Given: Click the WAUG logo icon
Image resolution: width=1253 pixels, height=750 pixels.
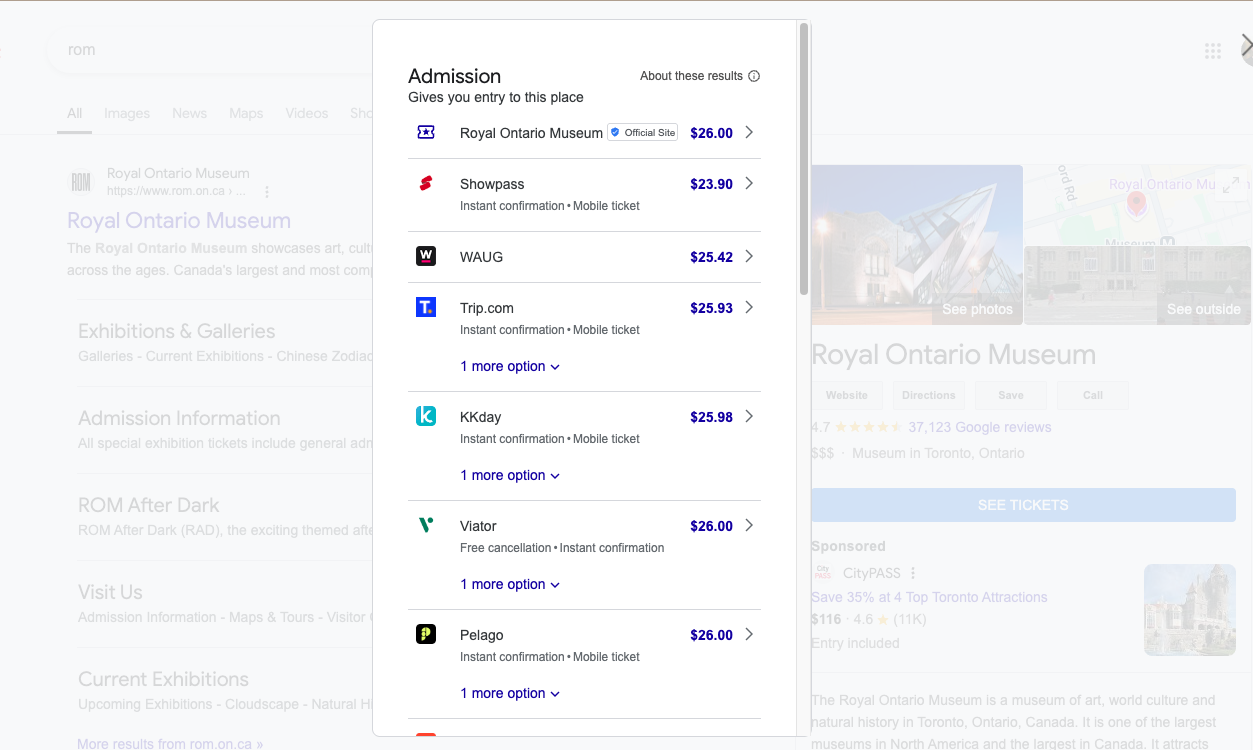Looking at the screenshot, I should click(426, 256).
